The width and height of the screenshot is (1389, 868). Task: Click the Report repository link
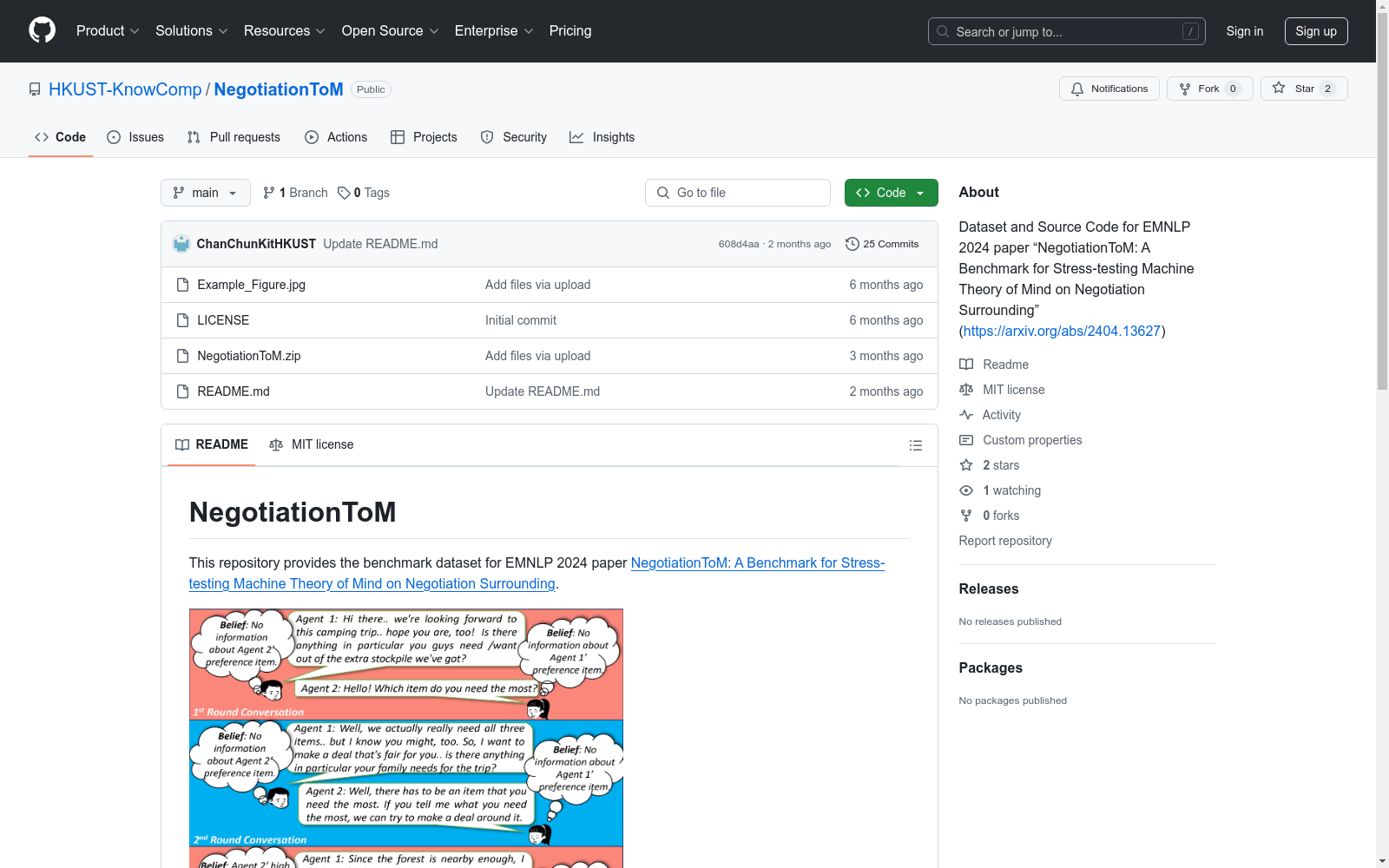(1005, 541)
